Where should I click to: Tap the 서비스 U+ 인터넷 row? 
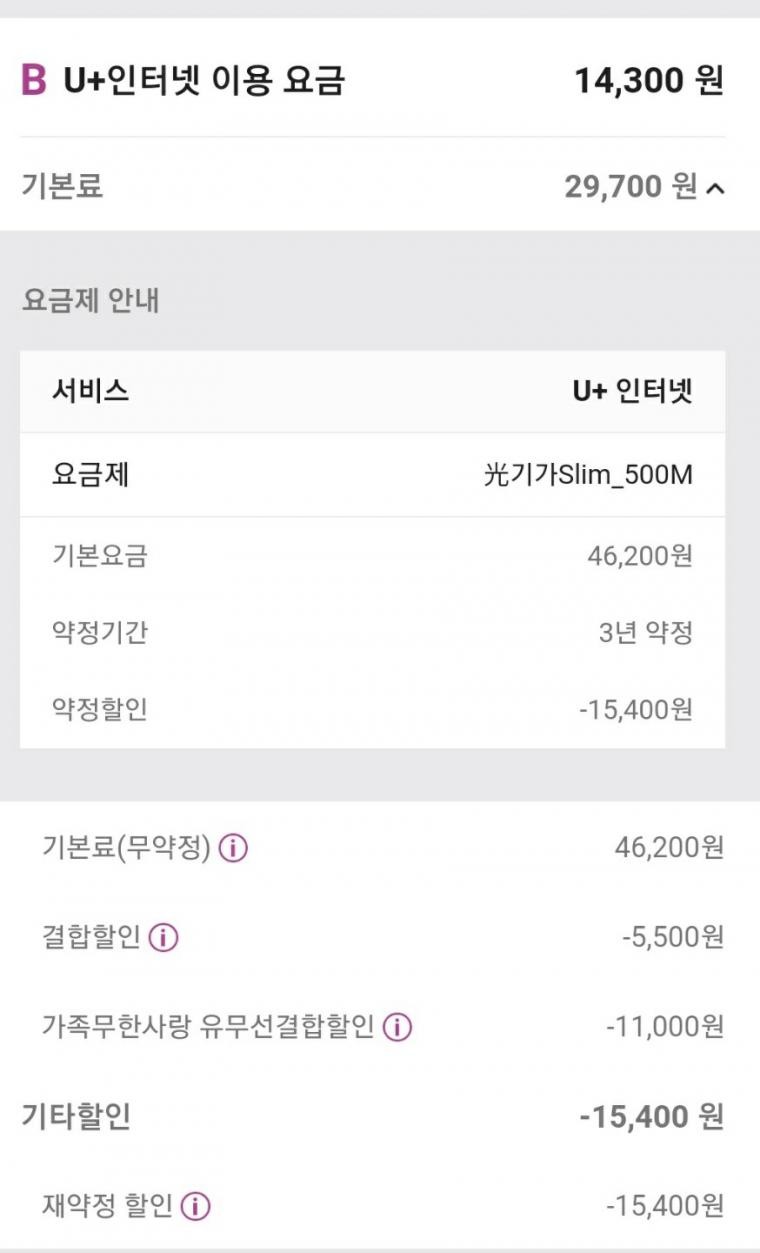click(x=372, y=391)
